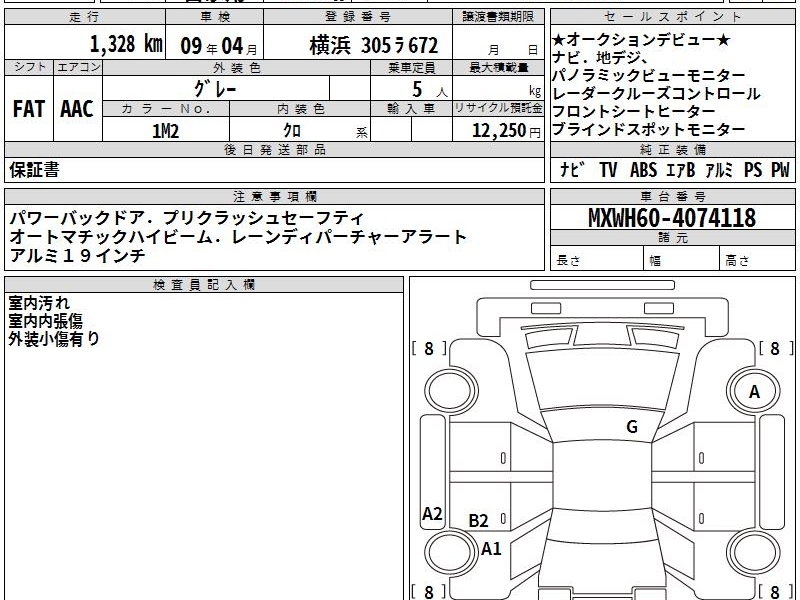This screenshot has width=800, height=600.
Task: Click the 諸元 header
Action: (672, 238)
